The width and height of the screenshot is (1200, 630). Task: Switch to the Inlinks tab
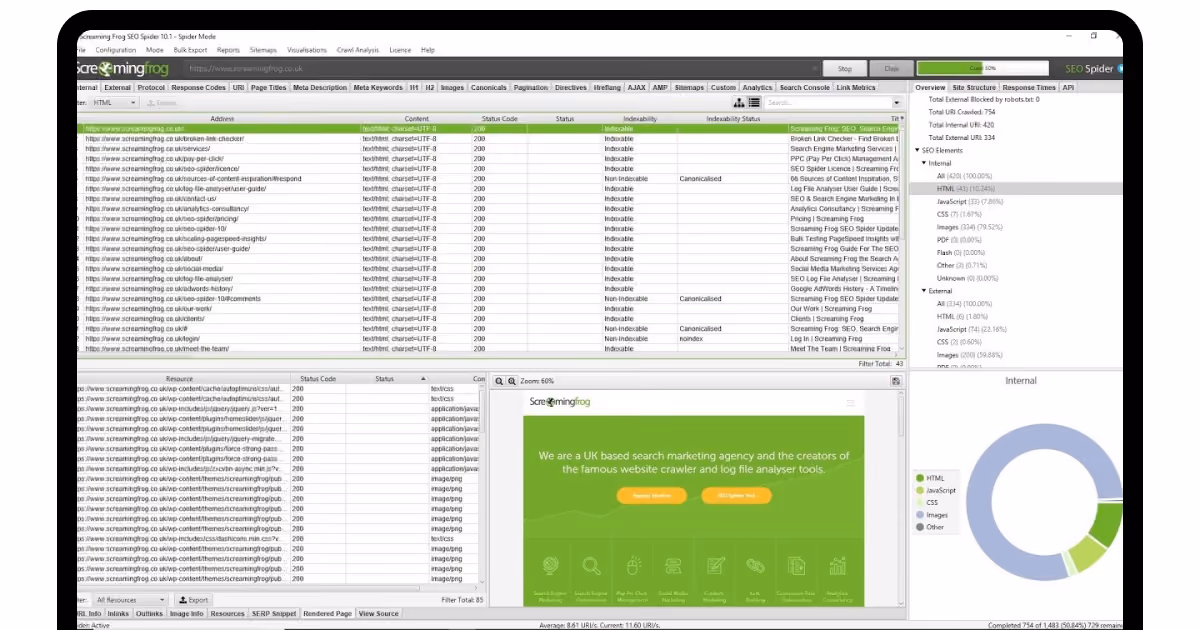click(118, 613)
